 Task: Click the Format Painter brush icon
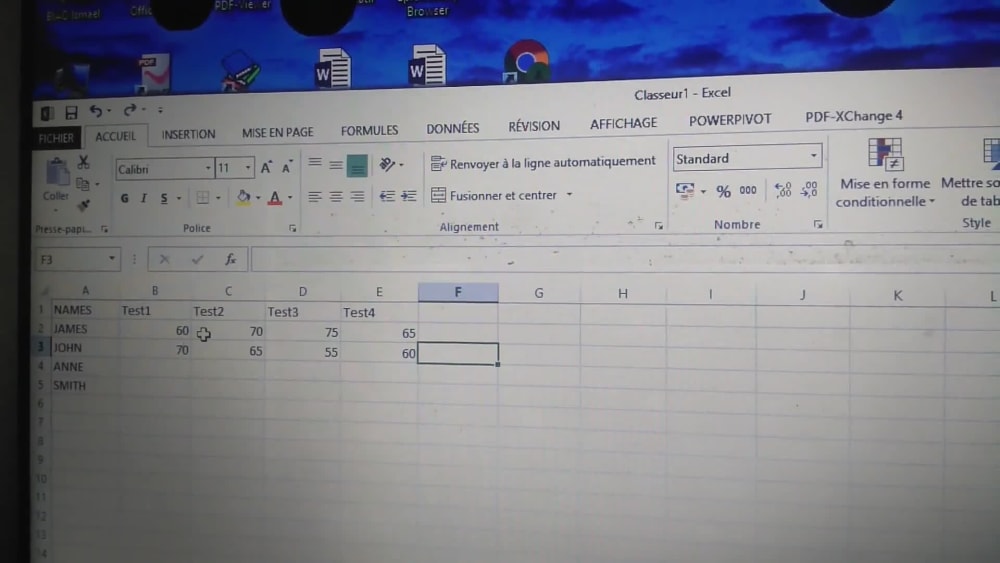click(84, 205)
